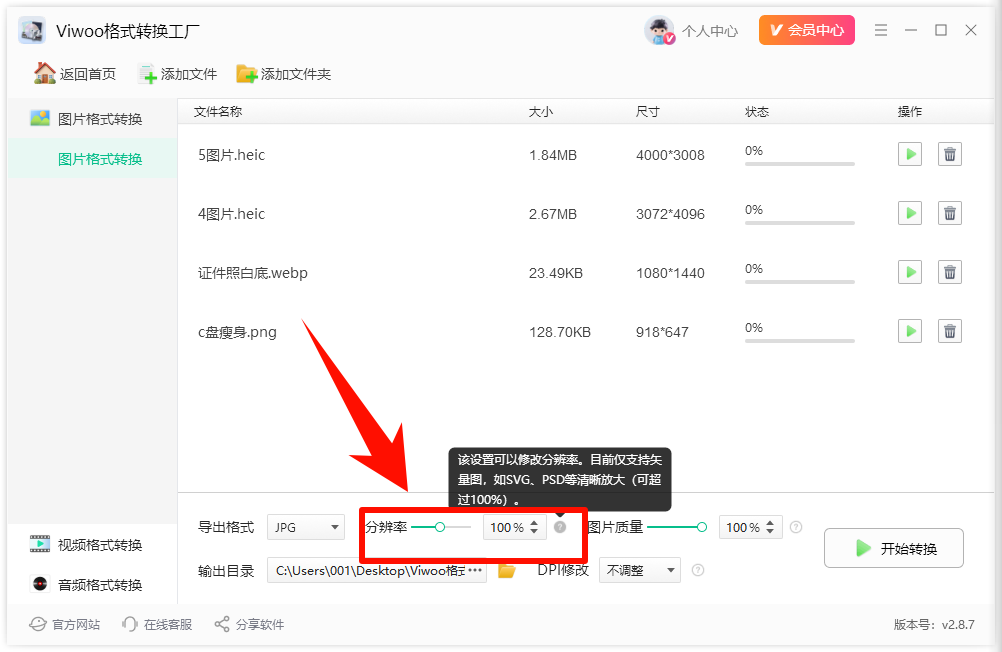Select file name 5图片.heic
This screenshot has height=652, width=1002.
point(231,155)
